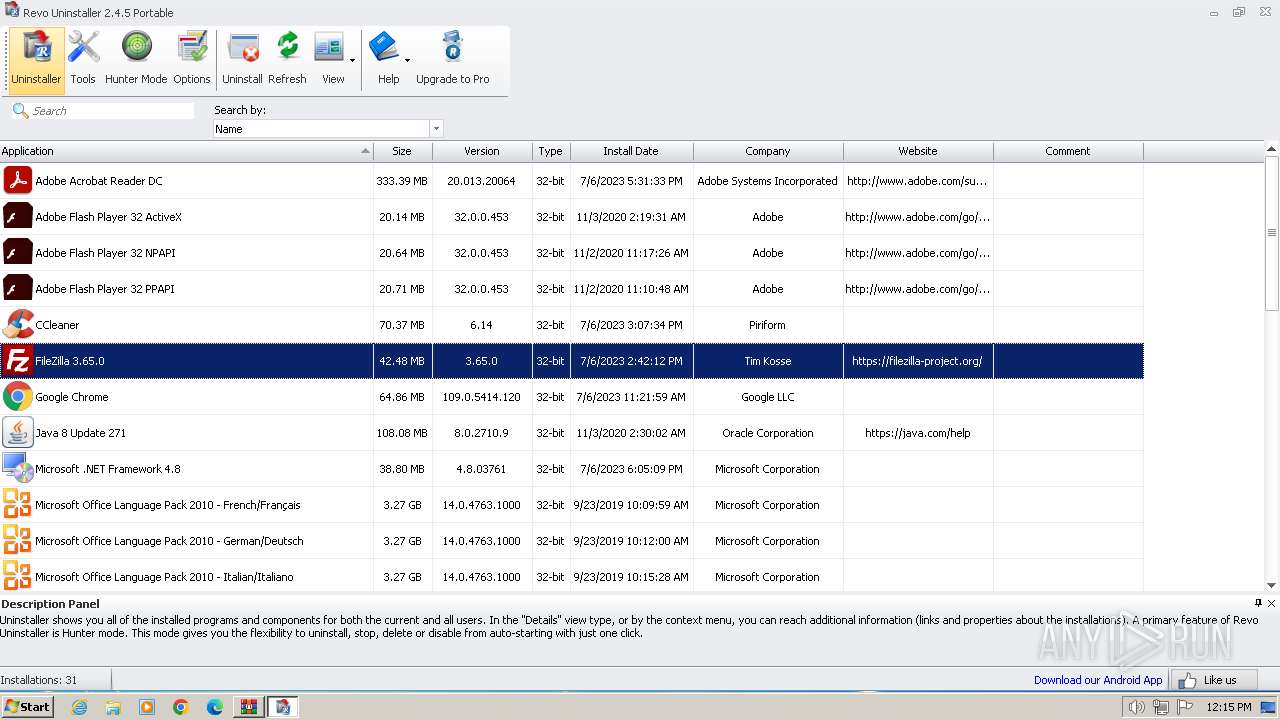Click the https://filezilla-project.org/ website cell

coord(918,361)
